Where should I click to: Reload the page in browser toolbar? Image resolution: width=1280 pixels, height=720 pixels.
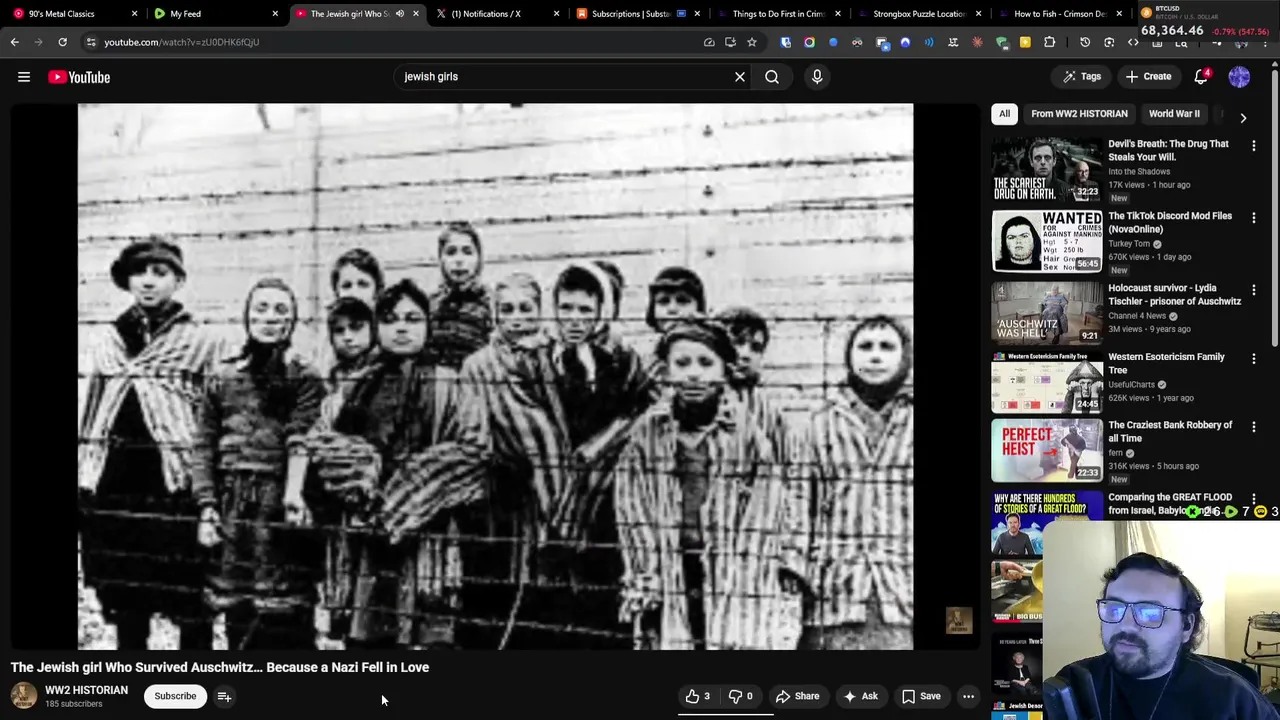(x=62, y=42)
